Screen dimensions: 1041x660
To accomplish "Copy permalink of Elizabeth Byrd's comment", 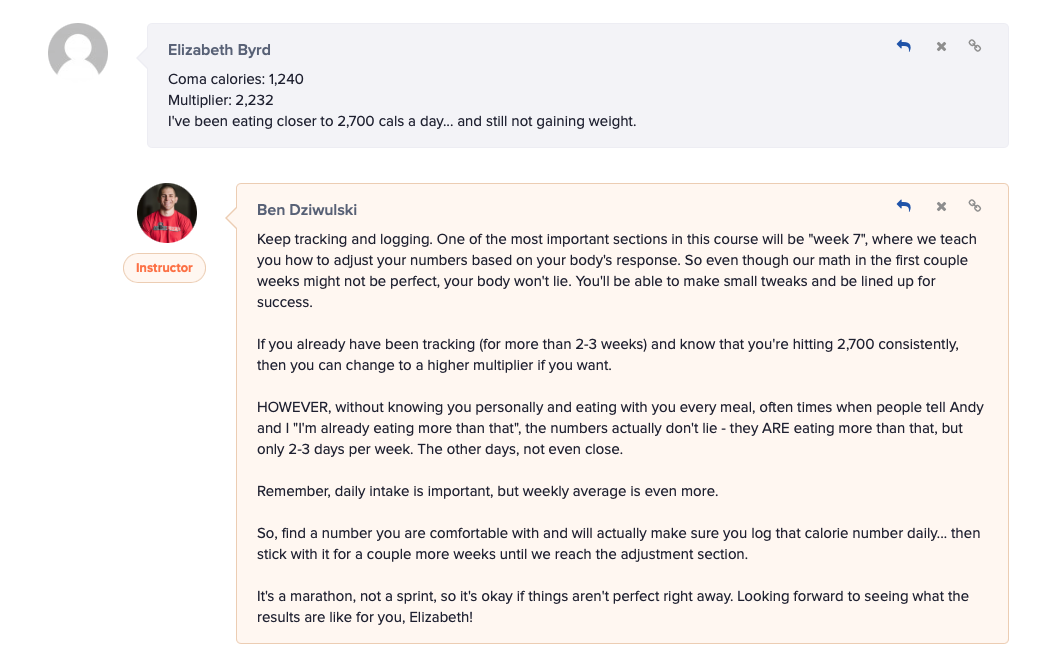I will point(975,46).
